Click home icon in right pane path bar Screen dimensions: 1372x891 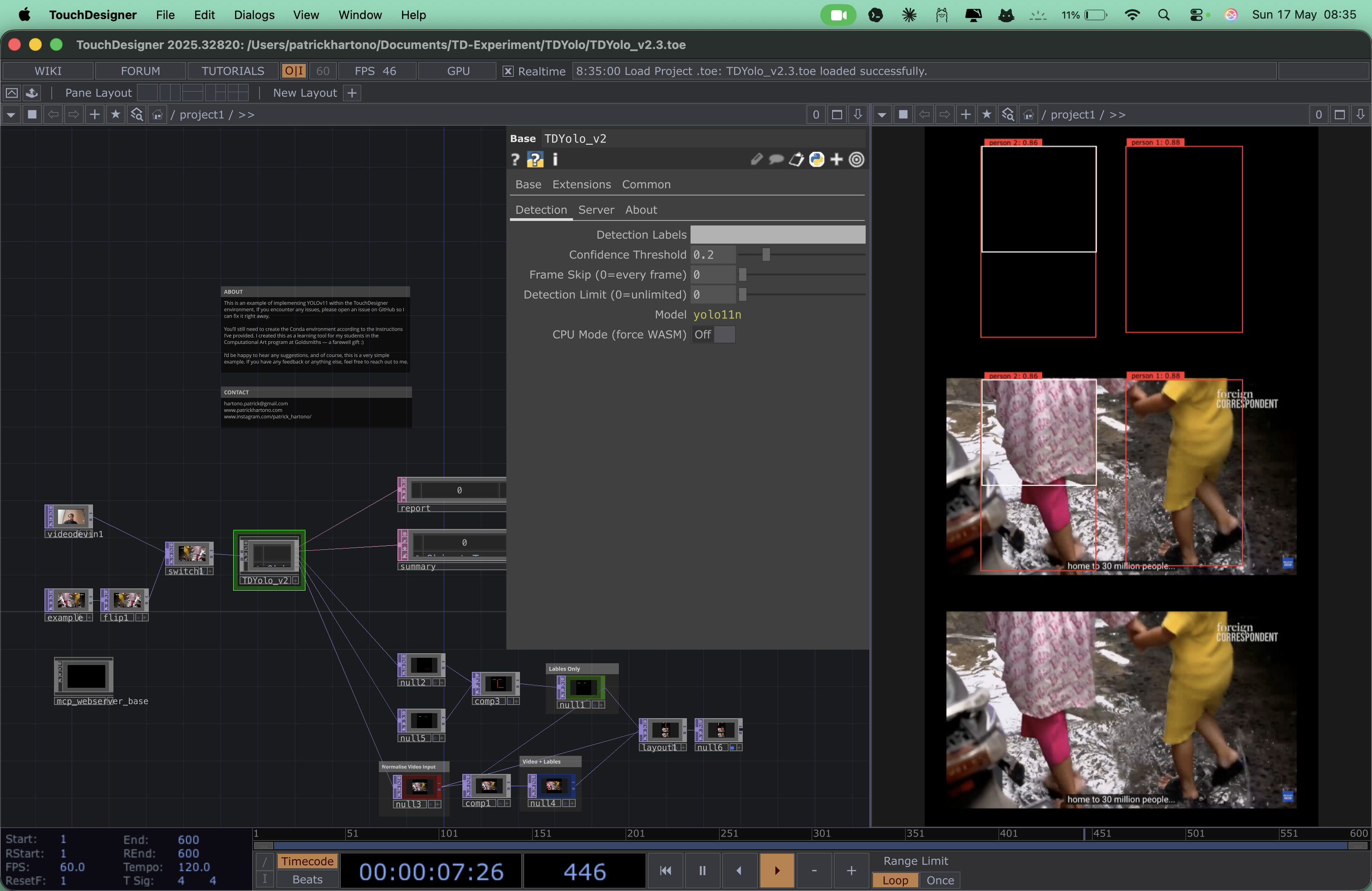point(1029,115)
